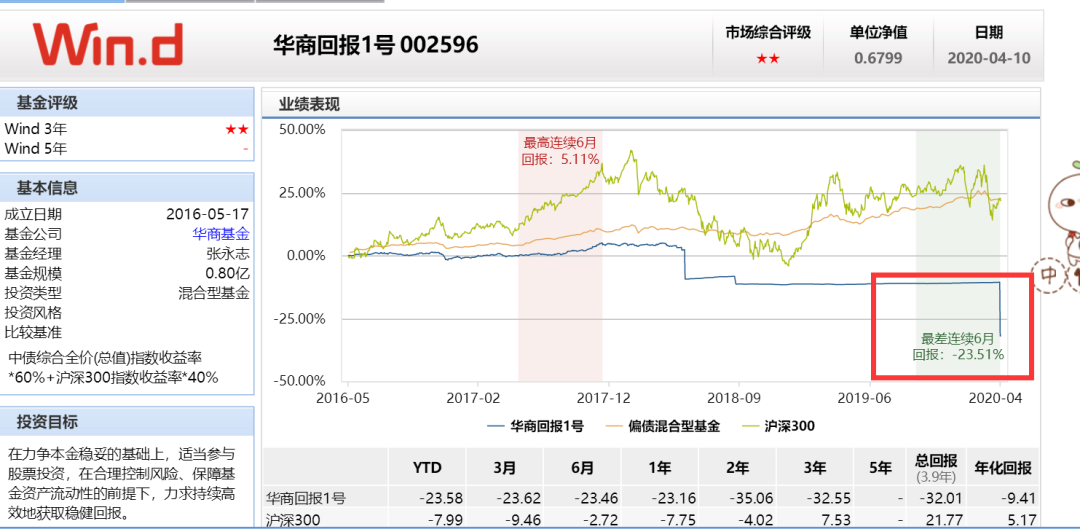
Task: Click the 总回报 column header
Action: coord(934,466)
